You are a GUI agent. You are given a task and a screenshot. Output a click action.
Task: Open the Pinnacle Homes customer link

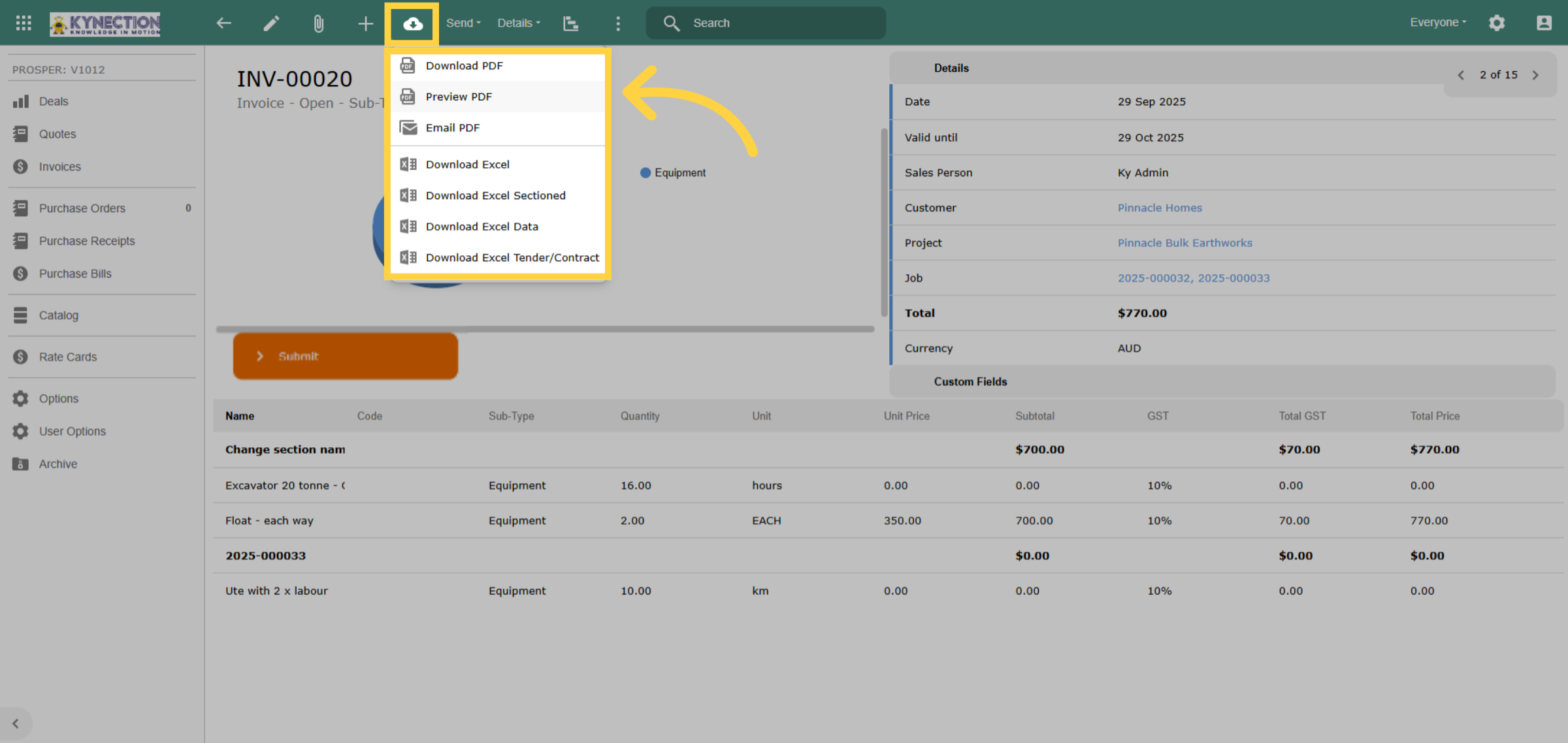(1160, 208)
